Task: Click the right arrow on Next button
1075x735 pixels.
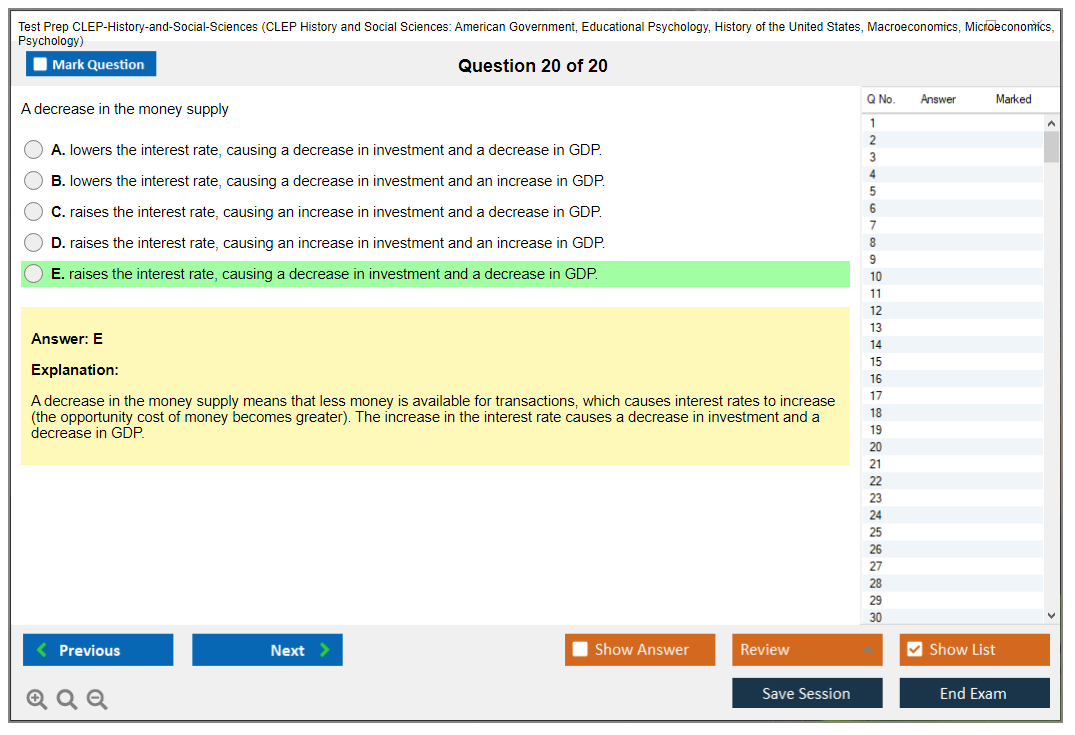Action: [x=325, y=650]
